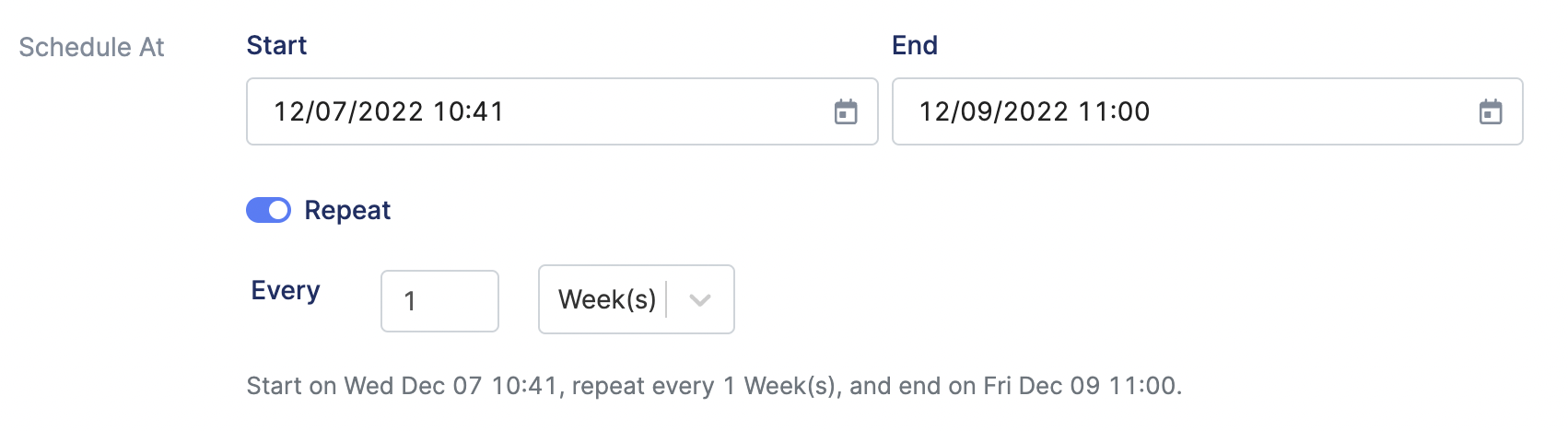Expand the Week(s) dropdown chevron arrow

point(700,300)
